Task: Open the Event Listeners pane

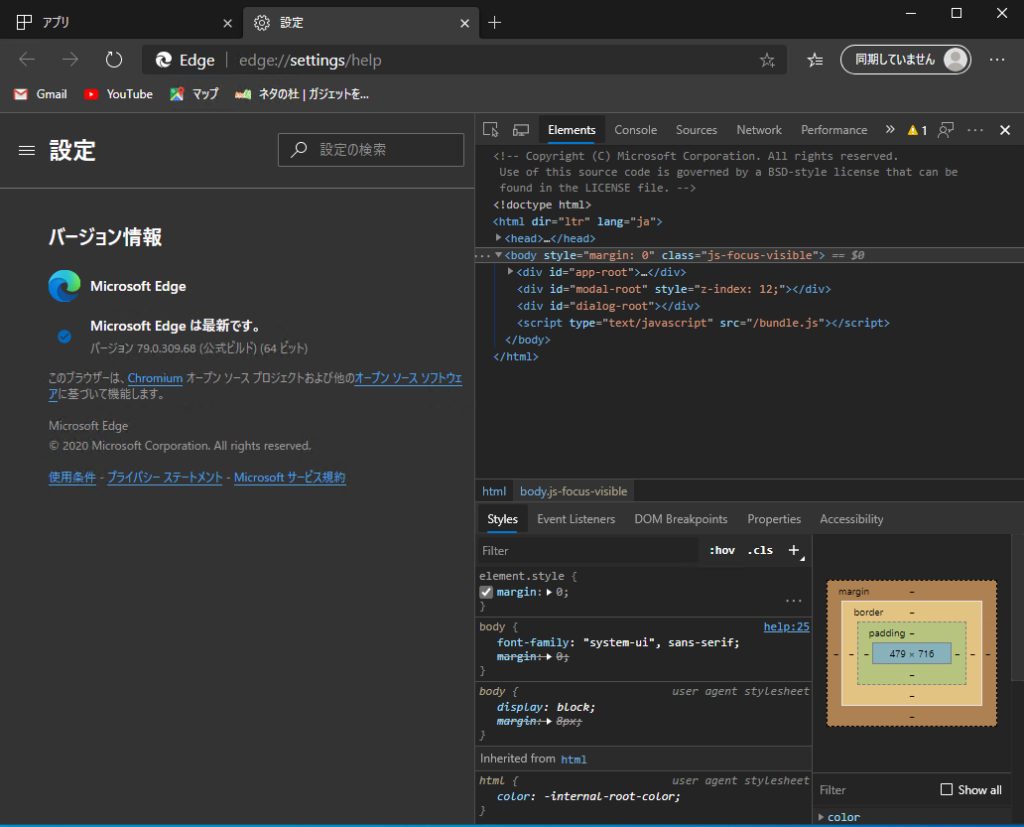Action: coord(576,519)
